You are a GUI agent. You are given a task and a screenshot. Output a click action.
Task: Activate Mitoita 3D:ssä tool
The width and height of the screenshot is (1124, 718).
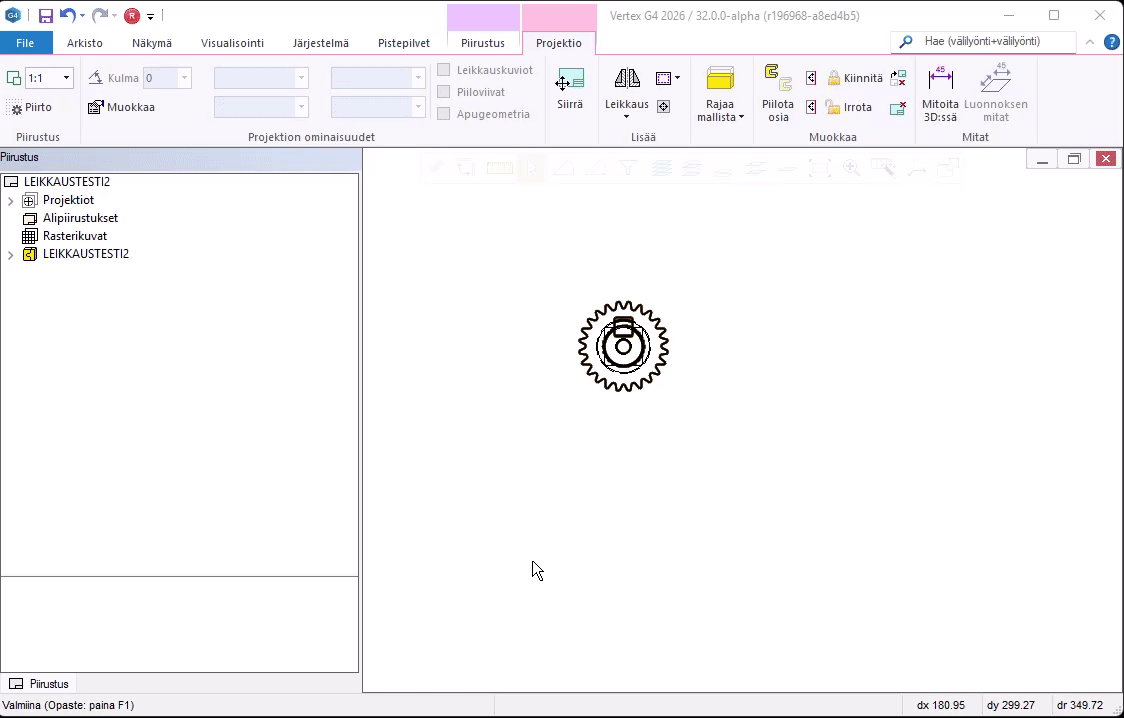[x=940, y=90]
